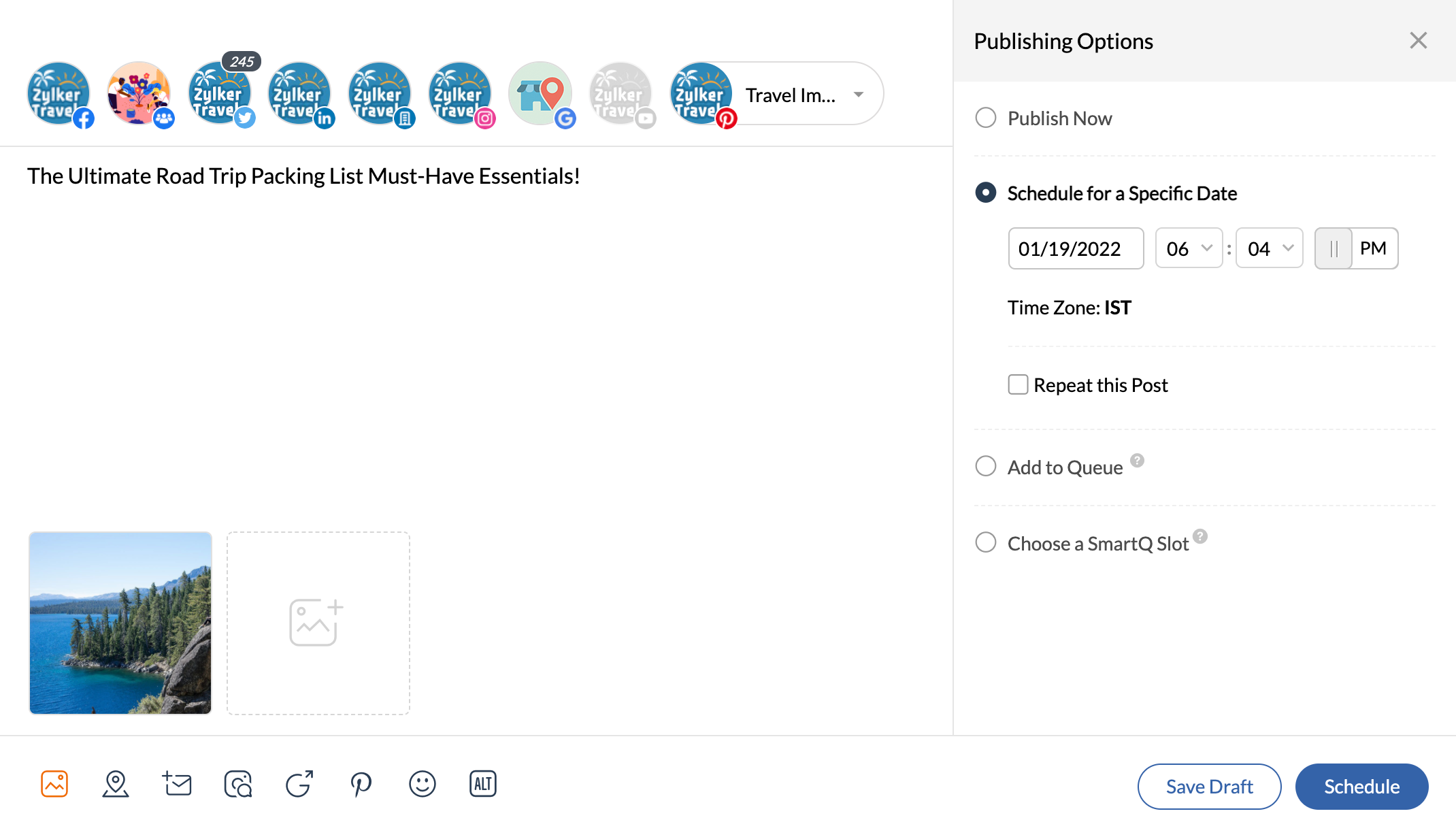The width and height of the screenshot is (1456, 837).
Task: Click the image attachment icon
Action: click(54, 784)
